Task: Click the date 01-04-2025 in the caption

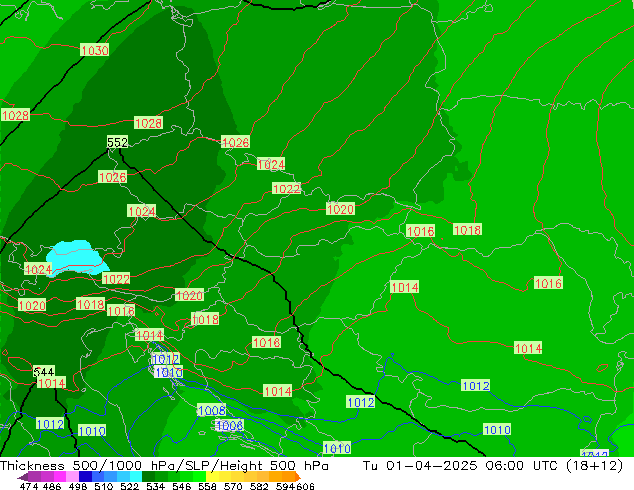Action: pos(432,466)
